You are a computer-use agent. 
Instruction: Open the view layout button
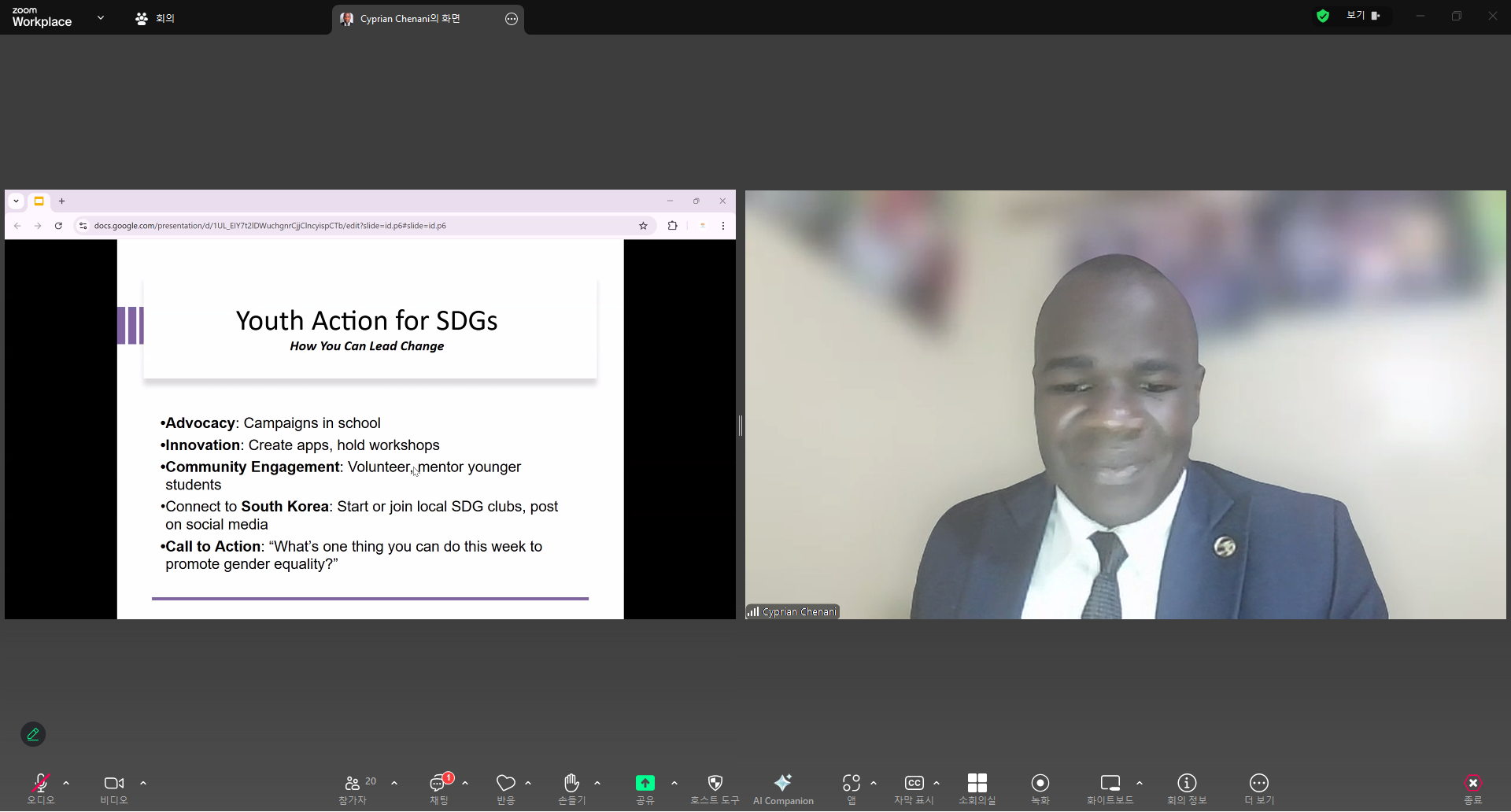(x=1362, y=16)
